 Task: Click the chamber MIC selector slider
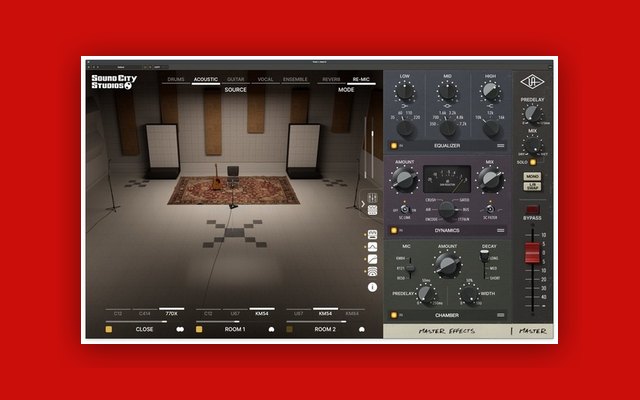tap(410, 268)
